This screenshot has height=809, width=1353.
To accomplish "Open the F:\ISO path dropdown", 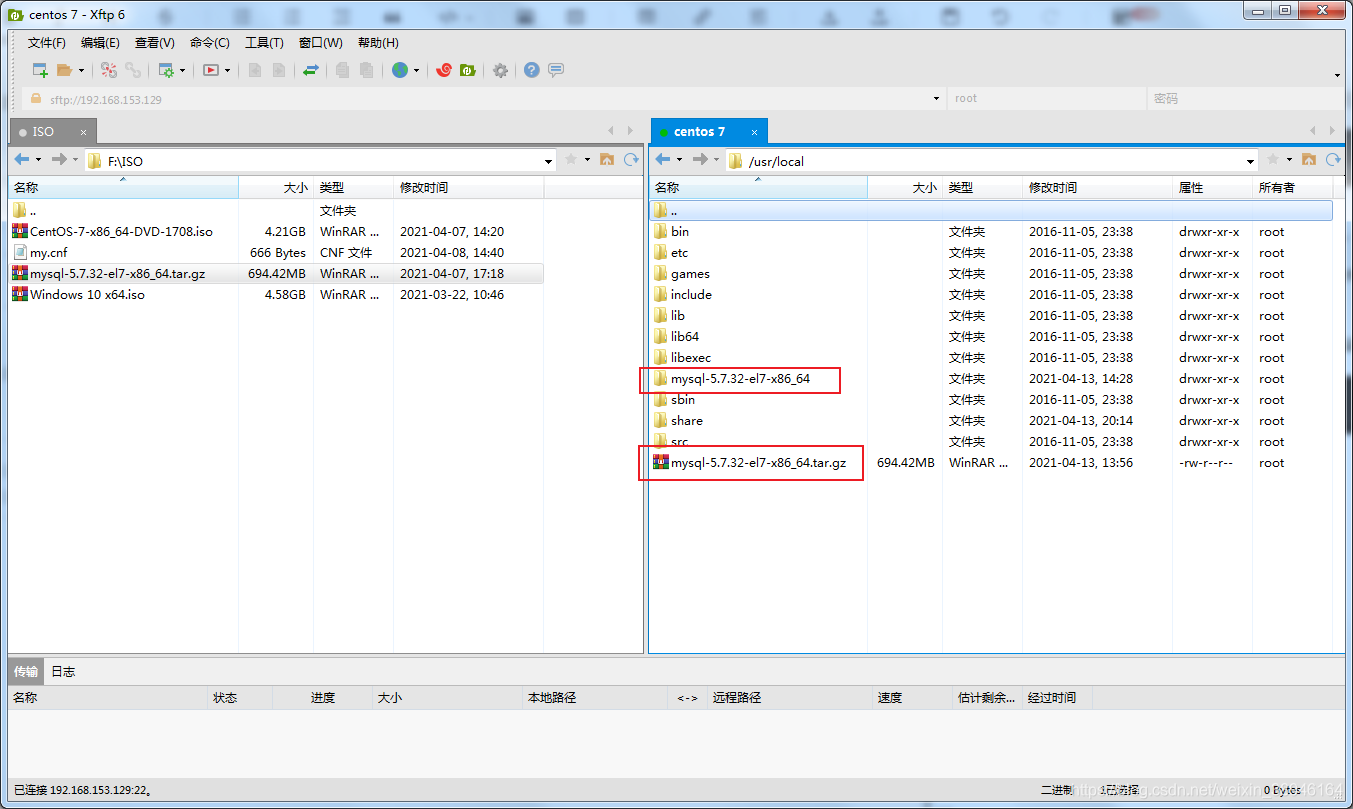I will 549,161.
